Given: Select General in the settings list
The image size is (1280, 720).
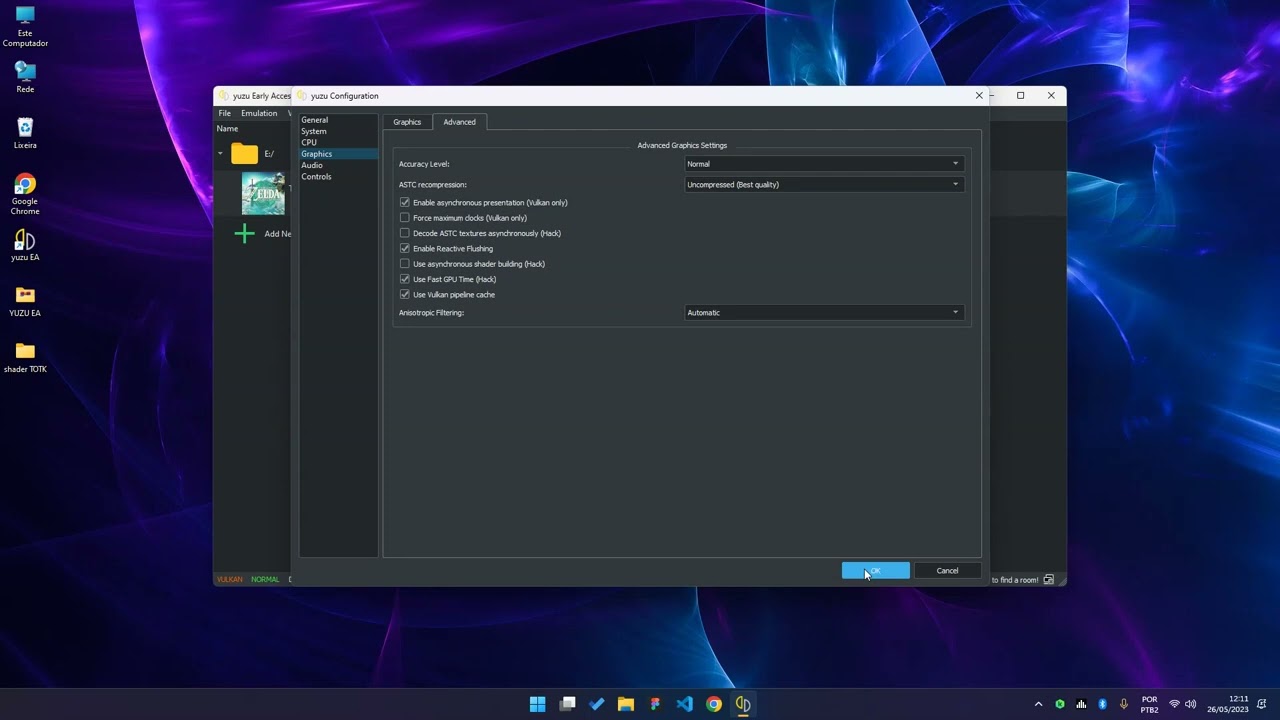Looking at the screenshot, I should [x=338, y=120].
